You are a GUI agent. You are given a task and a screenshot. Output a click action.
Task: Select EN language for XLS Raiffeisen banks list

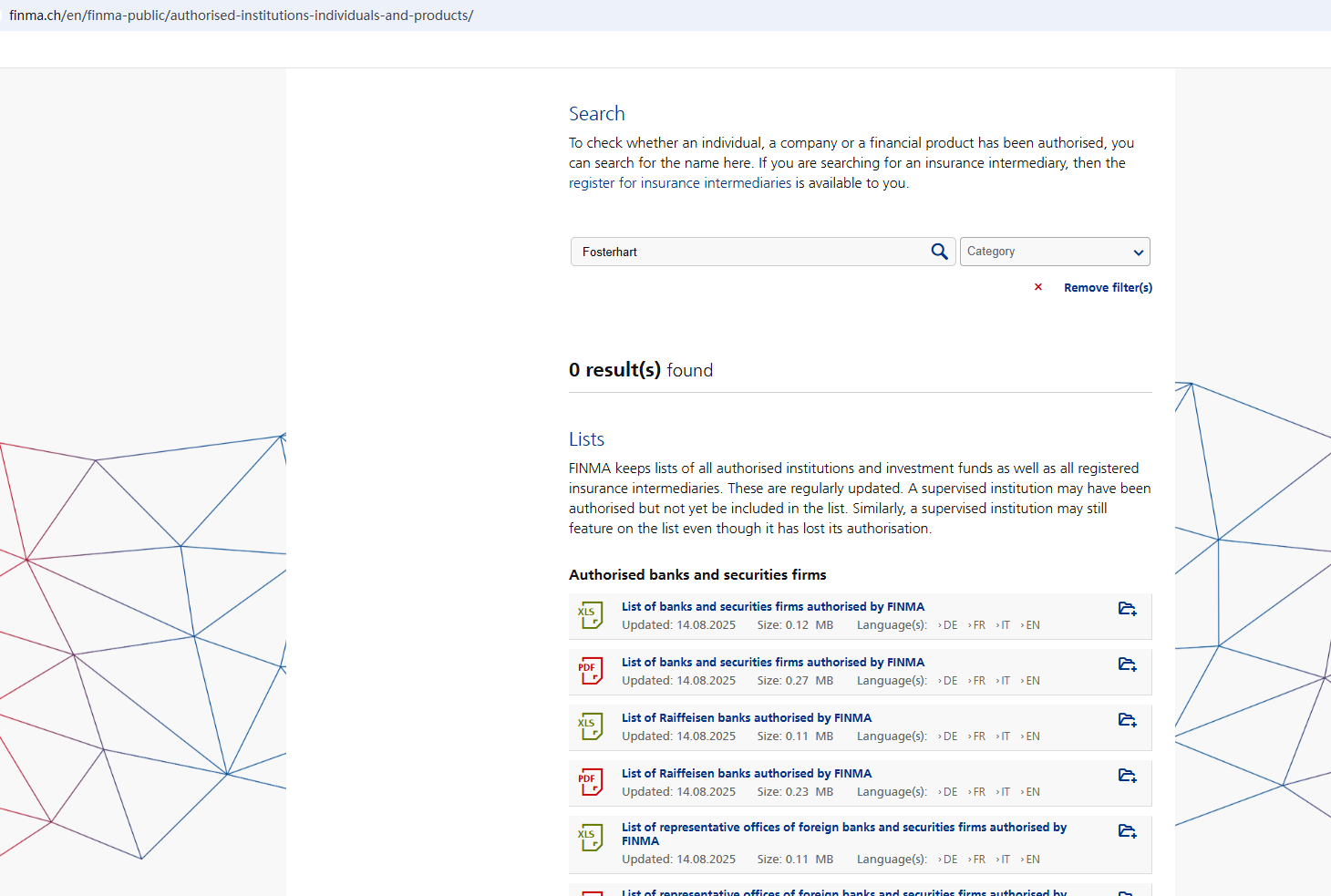click(1031, 736)
